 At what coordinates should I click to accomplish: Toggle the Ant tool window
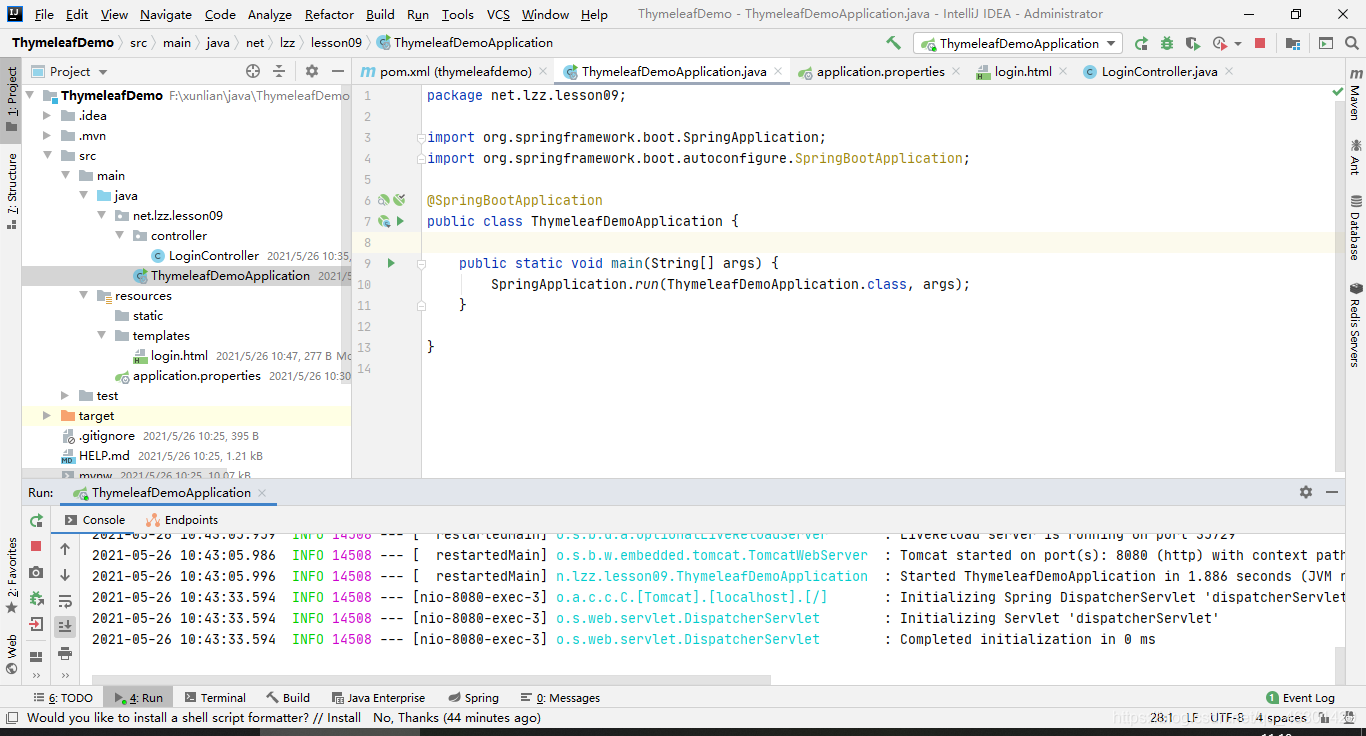[1355, 157]
